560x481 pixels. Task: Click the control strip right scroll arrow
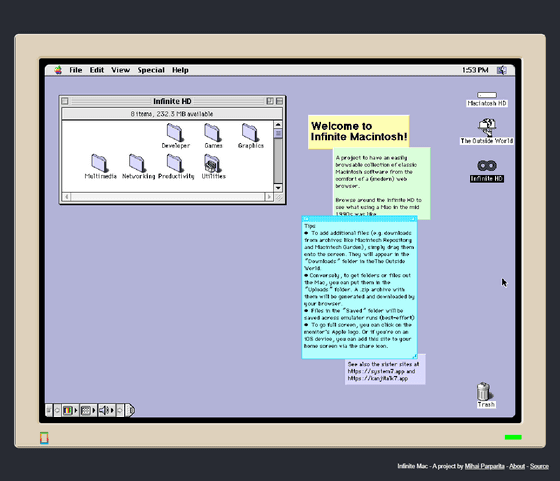[x=120, y=411]
